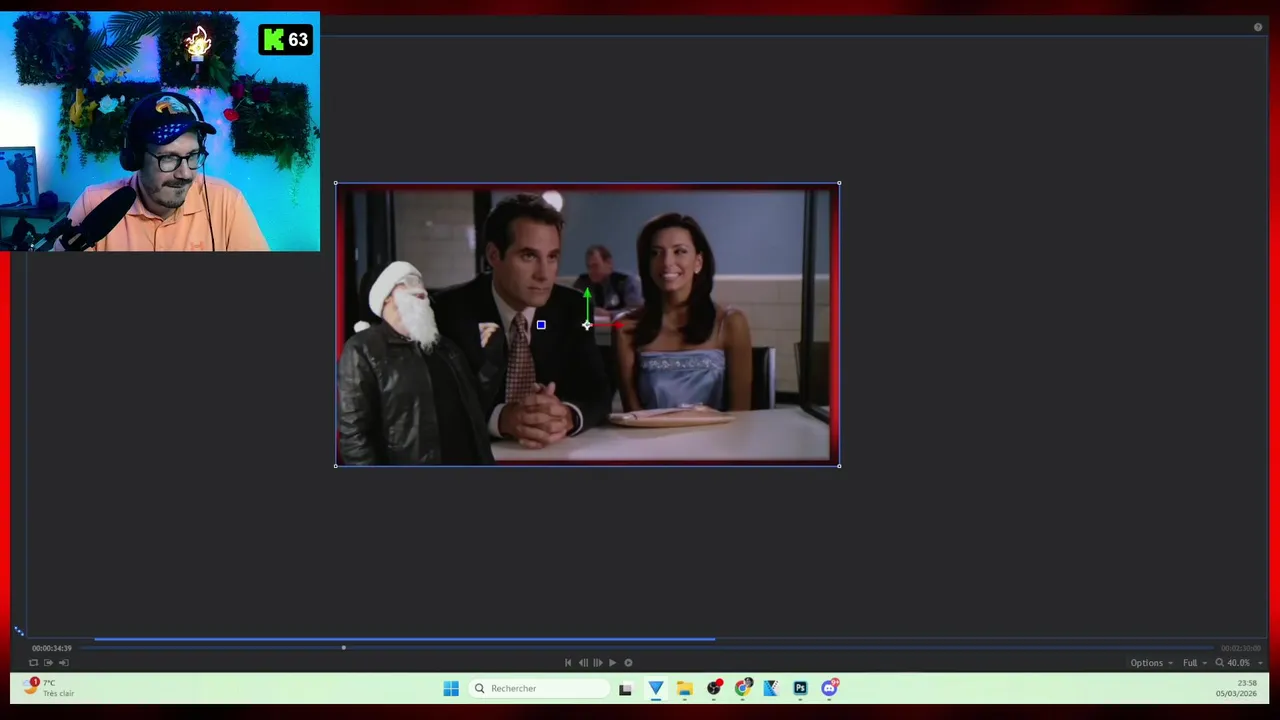
Task: Click the current timecode 00:00:34:39
Action: click(x=52, y=648)
